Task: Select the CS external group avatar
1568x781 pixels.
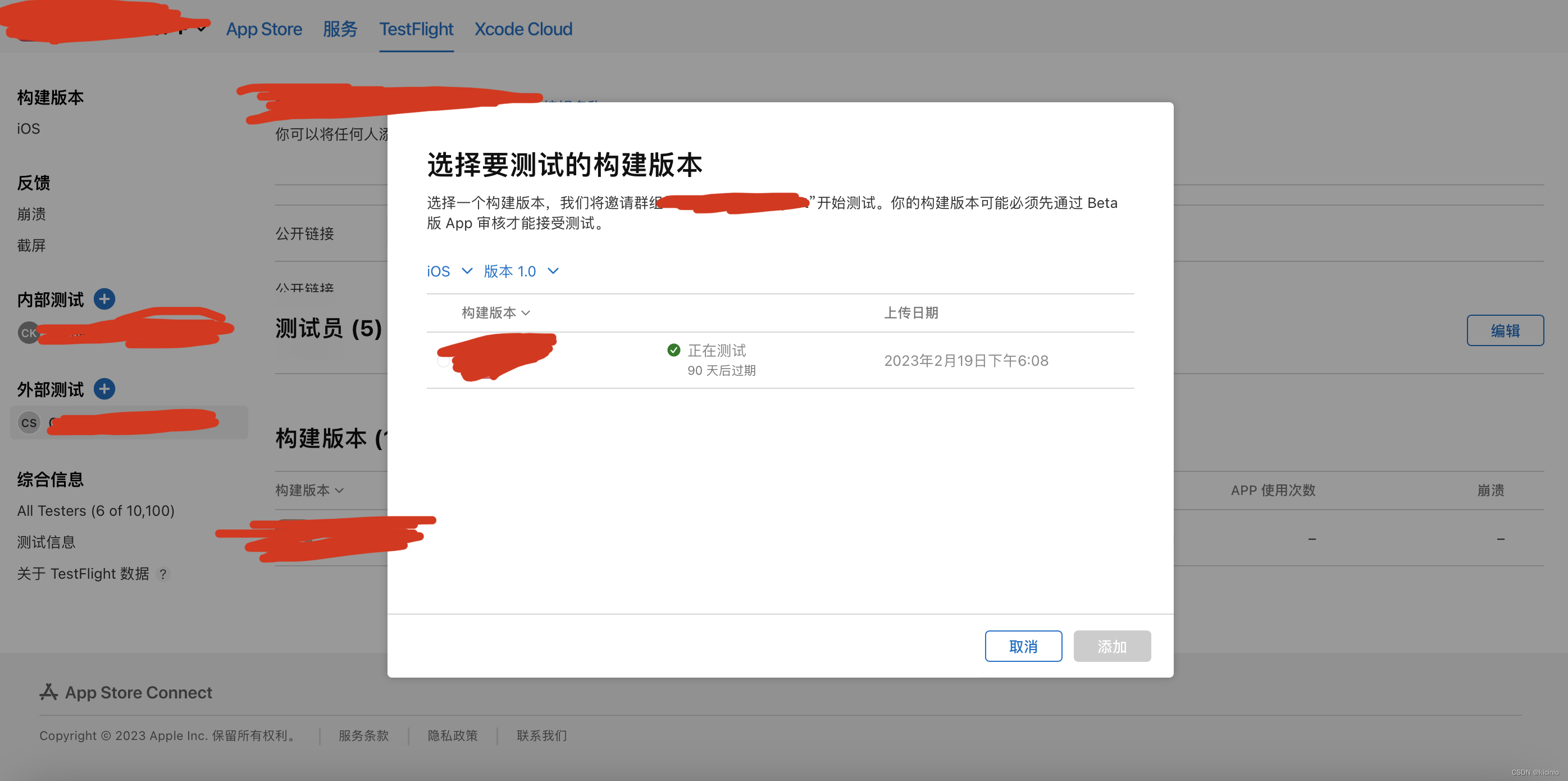Action: click(29, 422)
